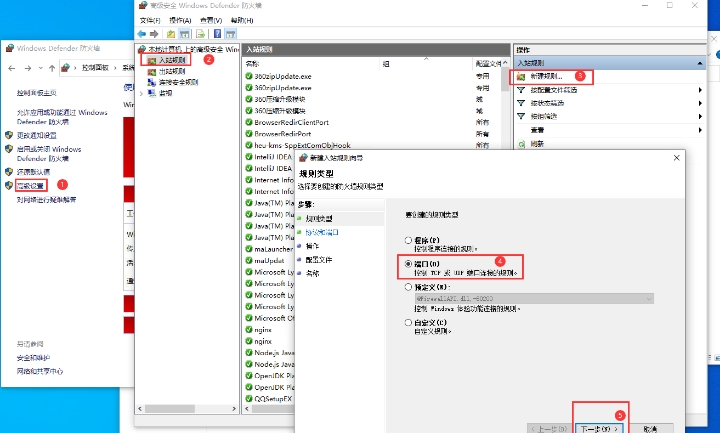Click the up-one-level folder toolbar icon
Viewport: 720px width, 433px height.
click(x=171, y=34)
